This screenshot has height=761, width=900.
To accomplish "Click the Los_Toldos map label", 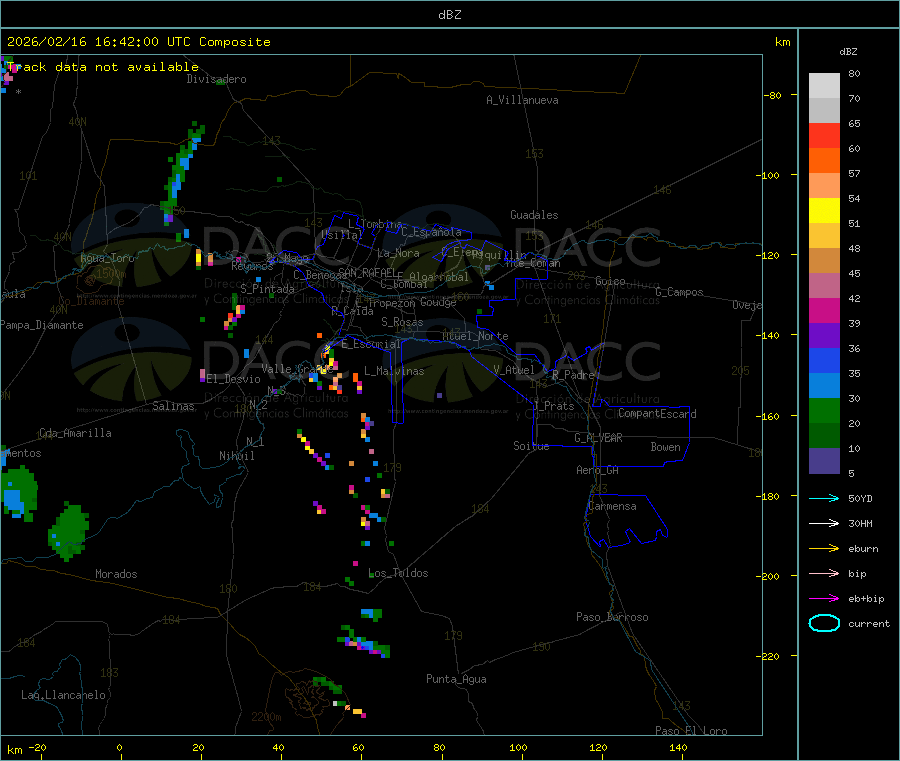I will (x=398, y=573).
